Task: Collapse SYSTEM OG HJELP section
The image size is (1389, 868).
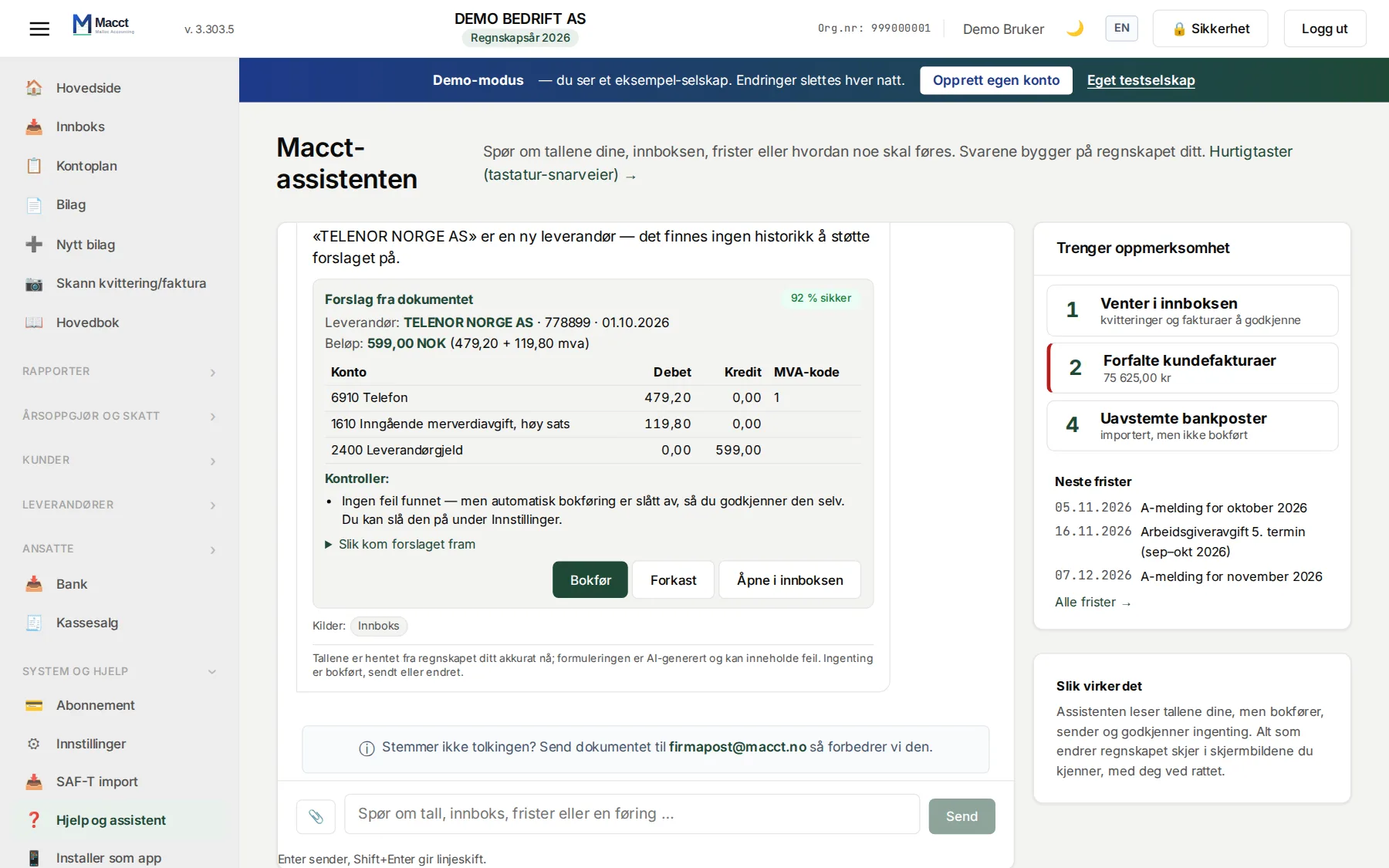Action: (120, 671)
